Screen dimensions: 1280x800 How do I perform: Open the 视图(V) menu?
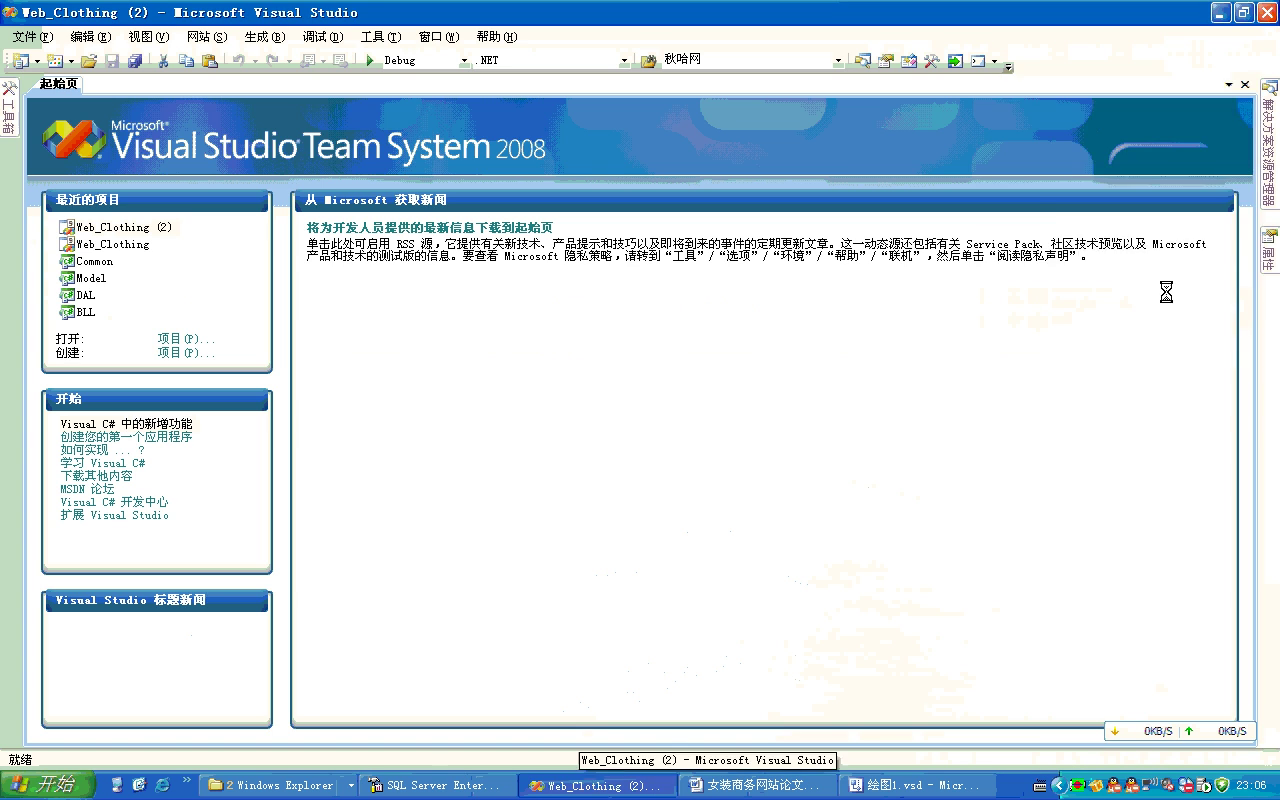coord(149,37)
